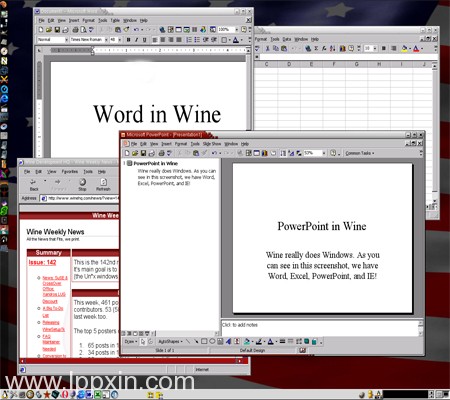
Task: Open the Table menu in Word
Action: tap(115, 20)
